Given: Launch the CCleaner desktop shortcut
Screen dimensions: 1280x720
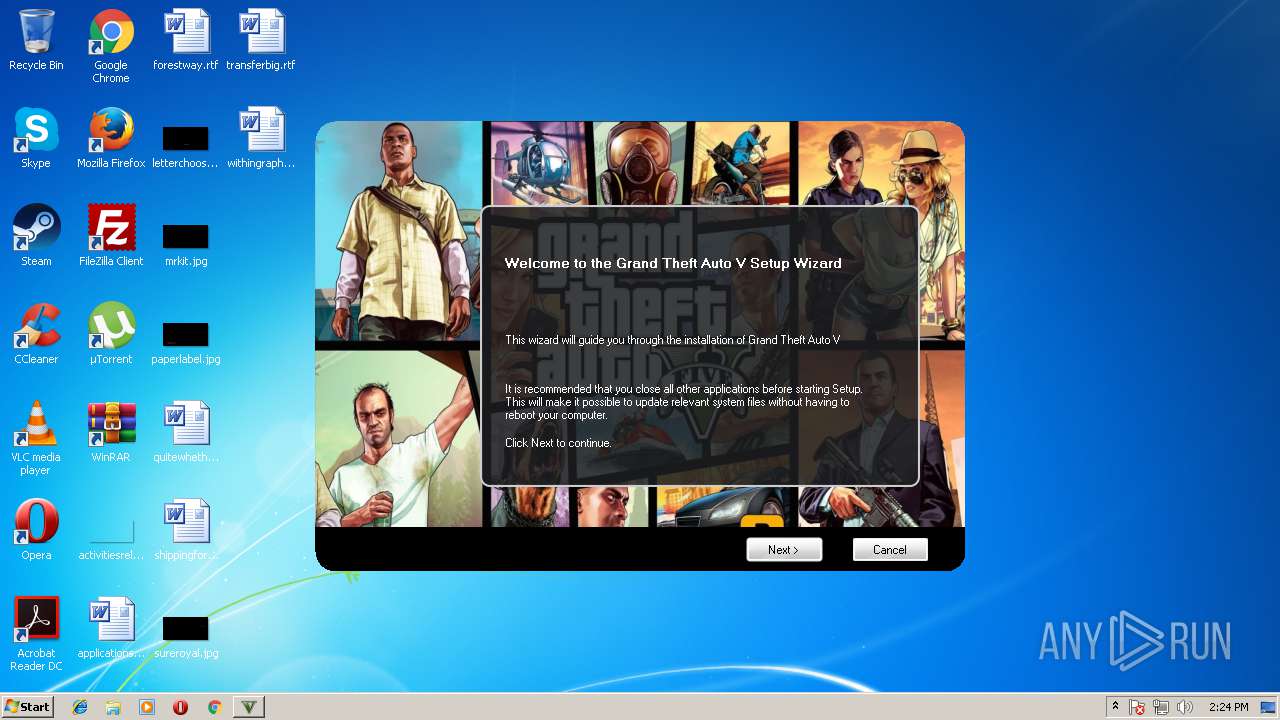Looking at the screenshot, I should (36, 335).
